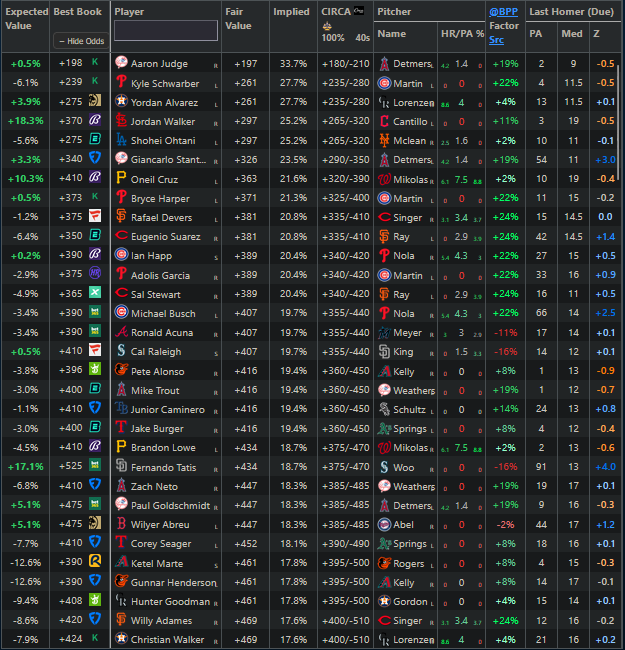The image size is (625, 650).
Task: Sort by the Expected Value column header
Action: click(27, 19)
